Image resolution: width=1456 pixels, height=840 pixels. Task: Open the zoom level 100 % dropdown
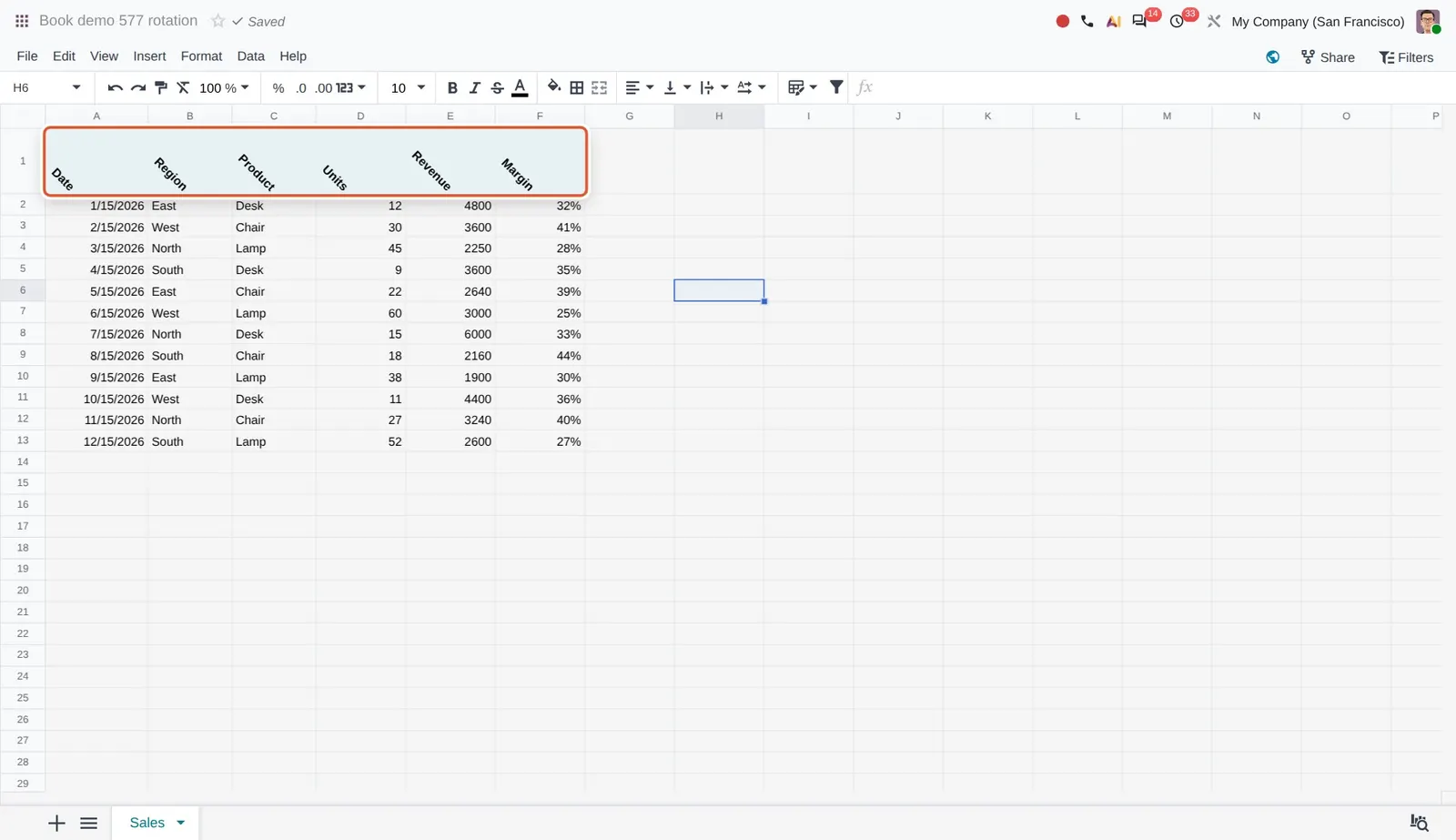pyautogui.click(x=224, y=87)
